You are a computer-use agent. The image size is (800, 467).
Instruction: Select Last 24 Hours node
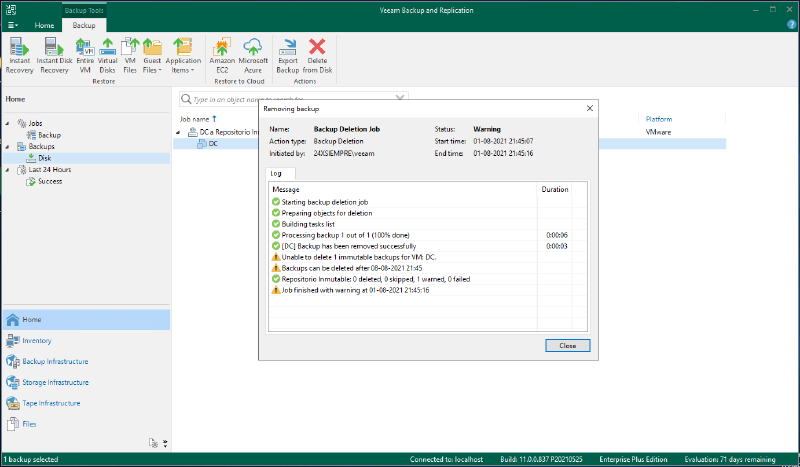pyautogui.click(x=44, y=170)
